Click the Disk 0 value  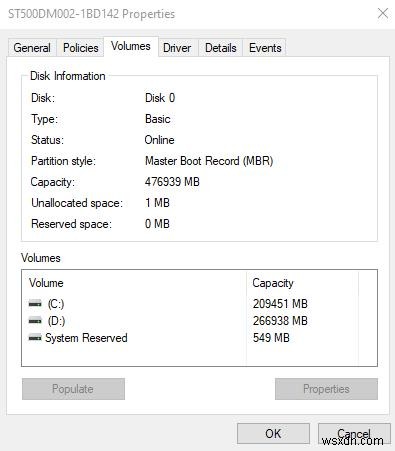tap(160, 98)
